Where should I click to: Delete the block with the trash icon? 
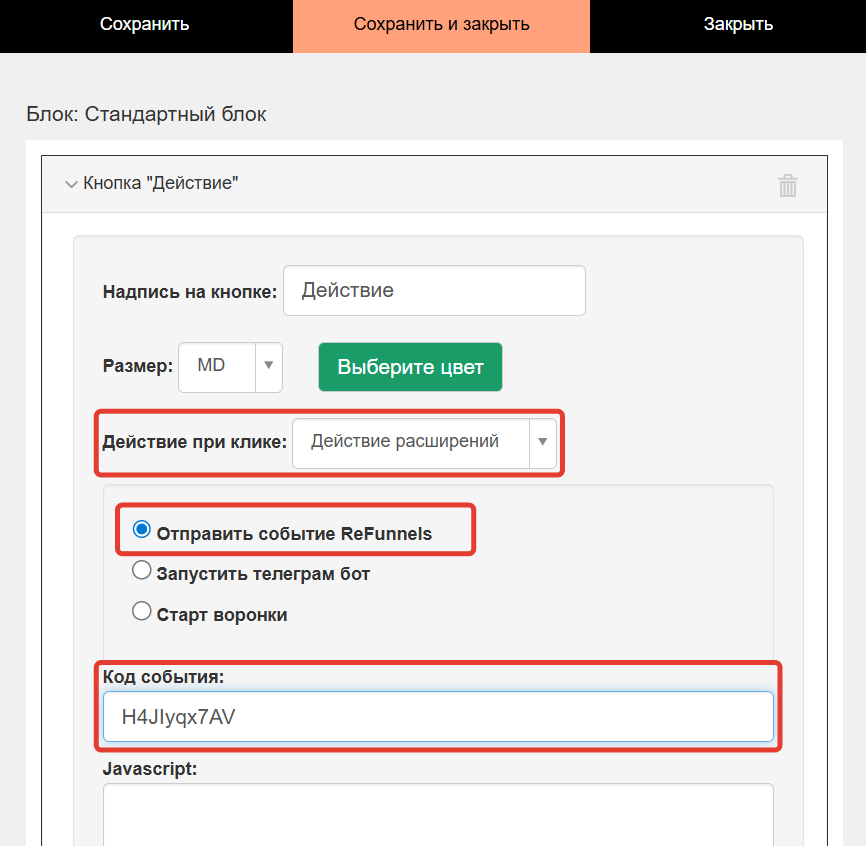point(788,185)
